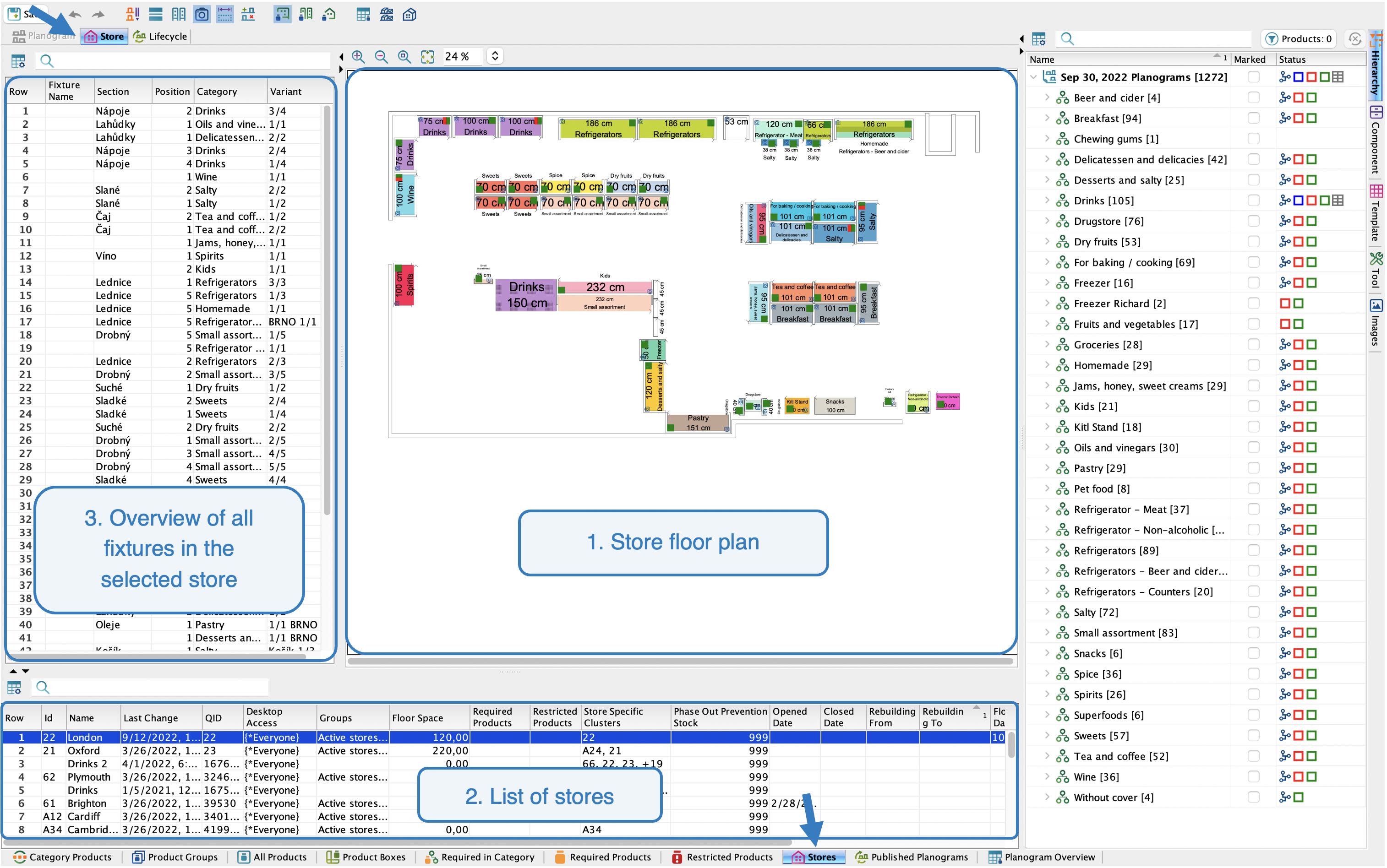Check Marked box for Drinks [105]
Image resolution: width=1387 pixels, height=868 pixels.
click(1254, 201)
